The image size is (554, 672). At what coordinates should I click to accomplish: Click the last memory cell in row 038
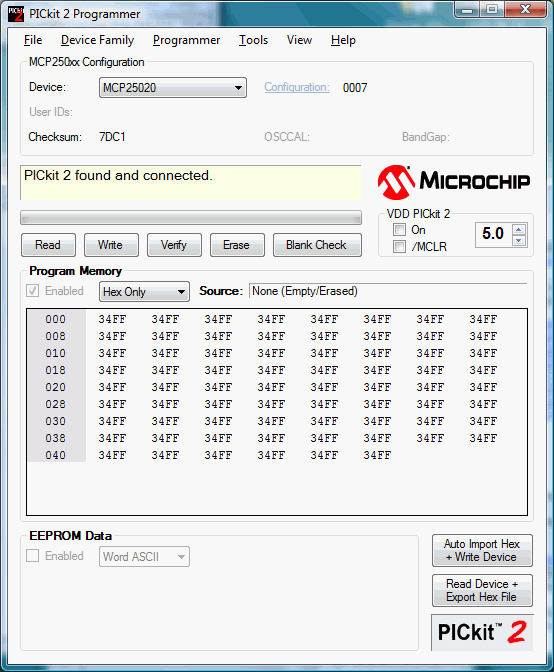(483, 438)
